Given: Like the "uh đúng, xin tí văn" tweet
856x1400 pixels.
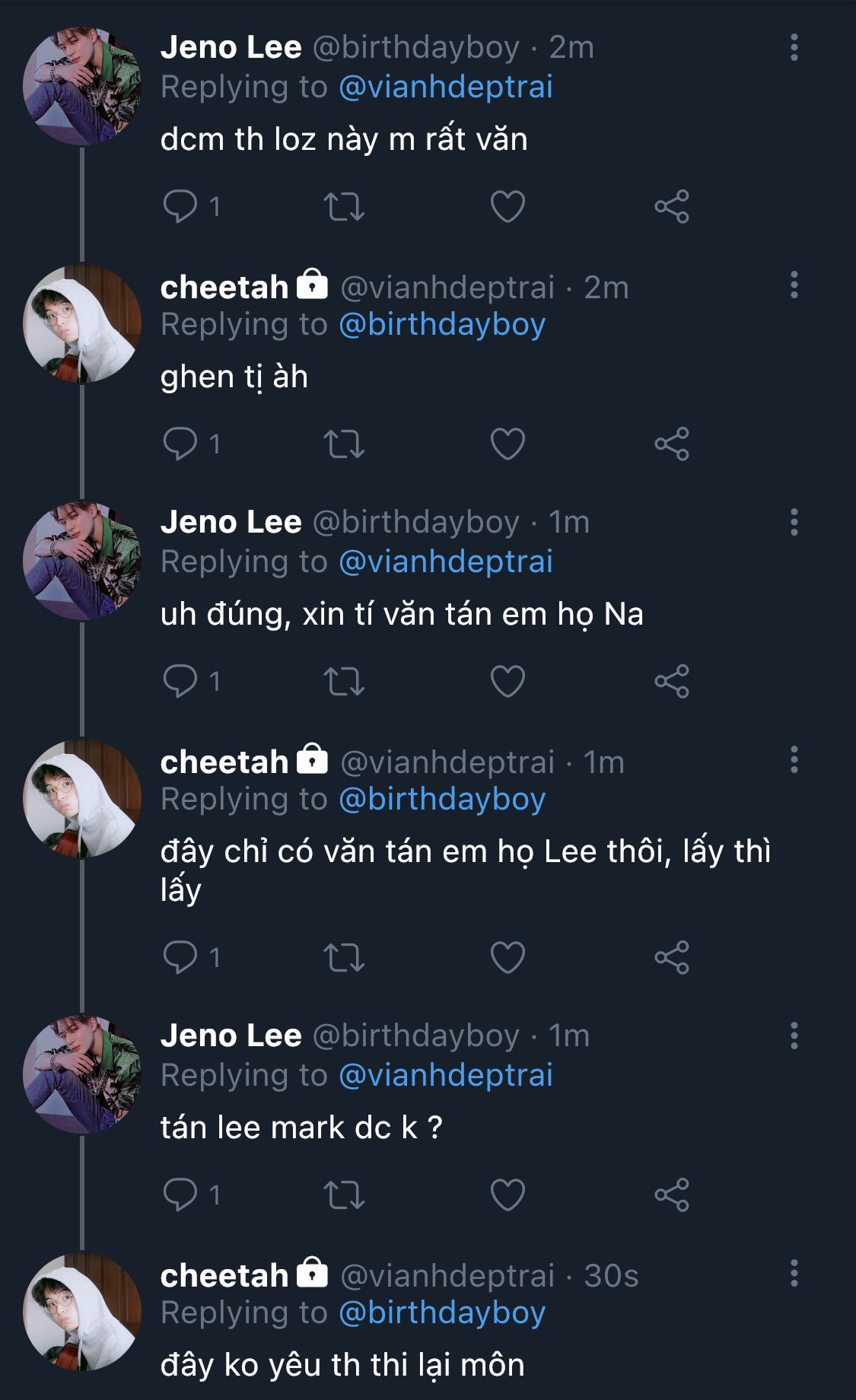Looking at the screenshot, I should pyautogui.click(x=508, y=681).
